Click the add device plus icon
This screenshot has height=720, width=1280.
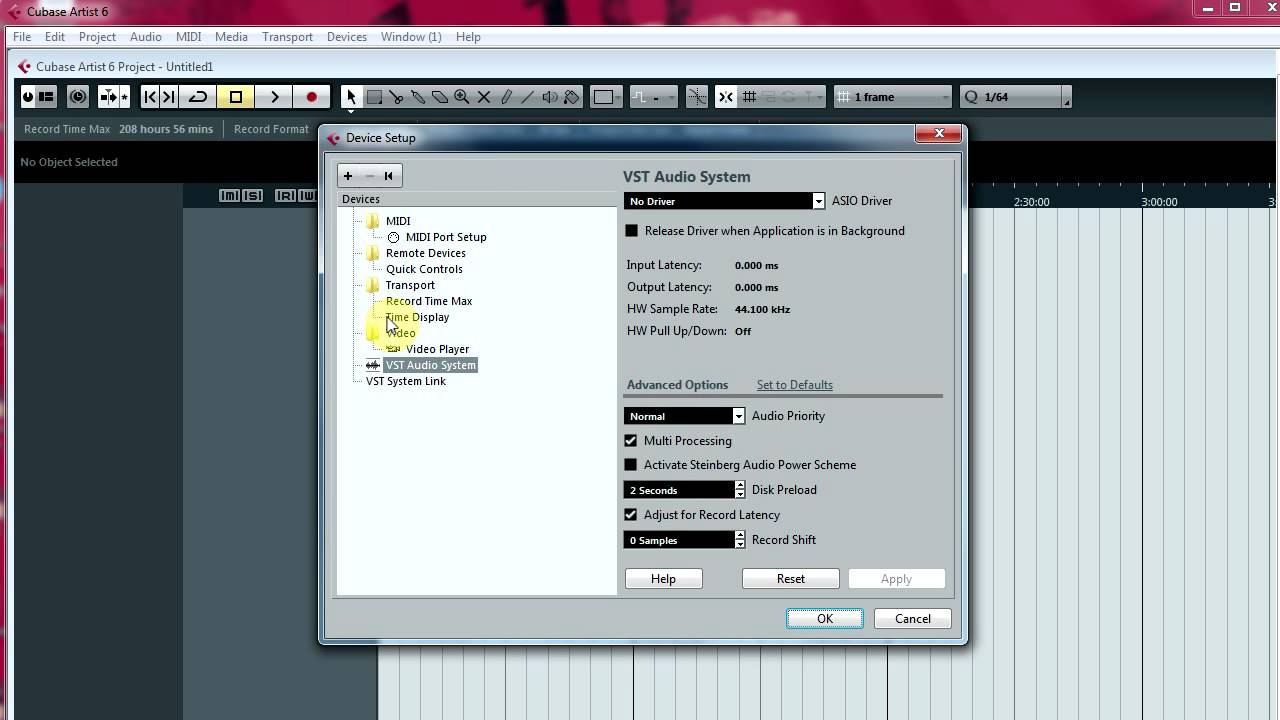click(x=348, y=176)
